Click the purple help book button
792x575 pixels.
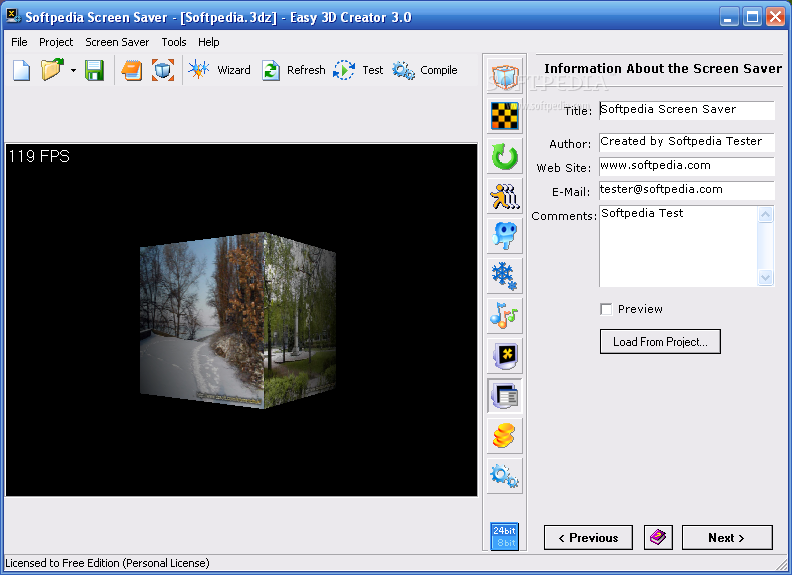[658, 538]
